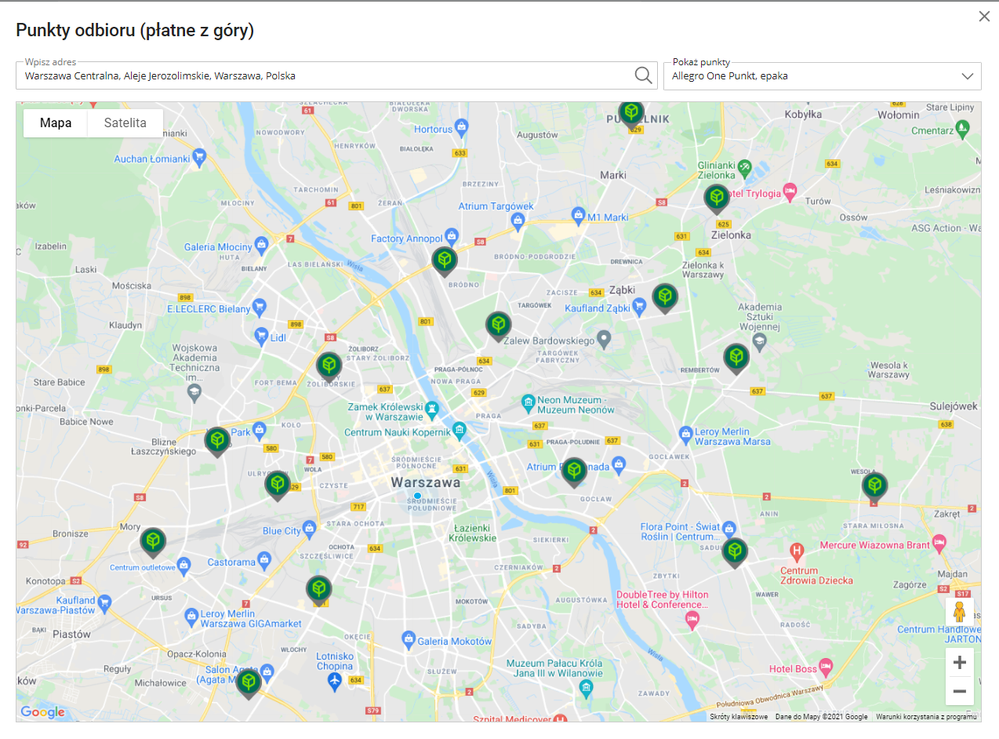Select pickup point marker at Wesoła
This screenshot has height=739, width=999.
point(875,487)
